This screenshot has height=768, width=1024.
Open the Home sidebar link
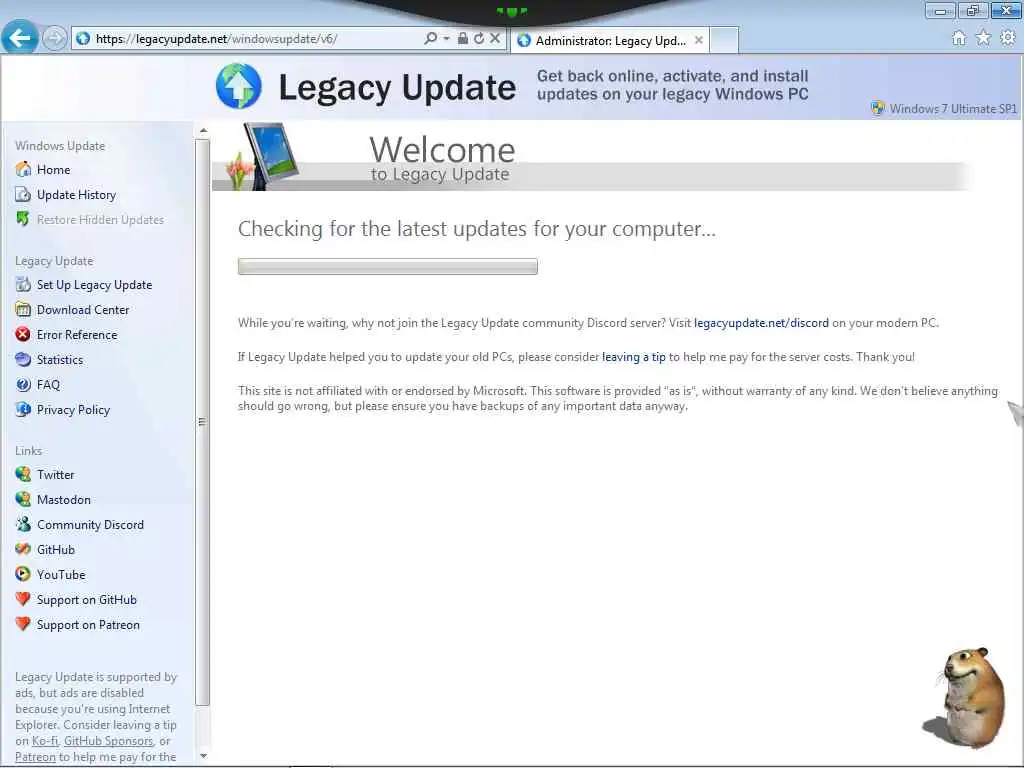pyautogui.click(x=54, y=170)
